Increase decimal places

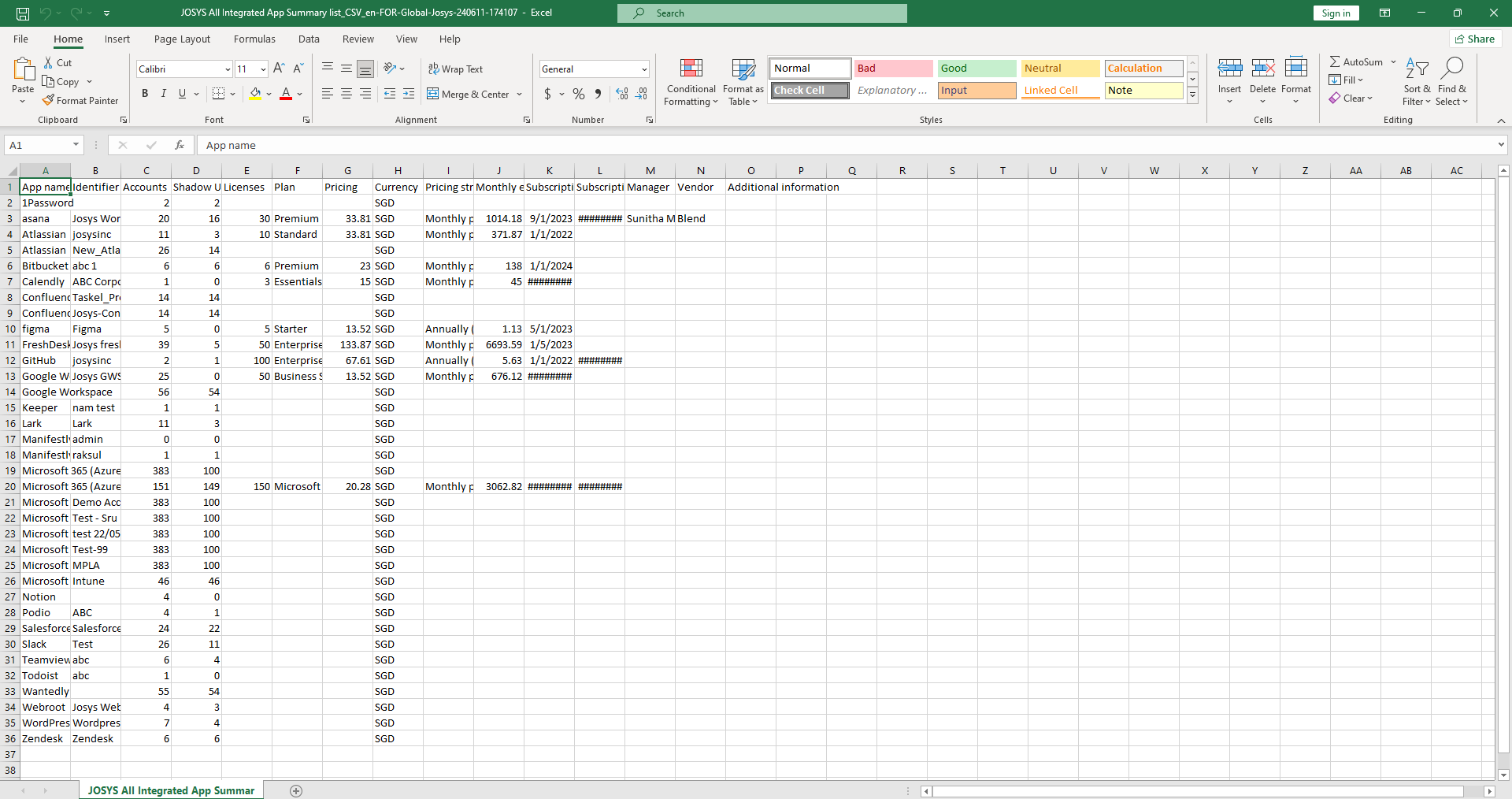pyautogui.click(x=622, y=94)
